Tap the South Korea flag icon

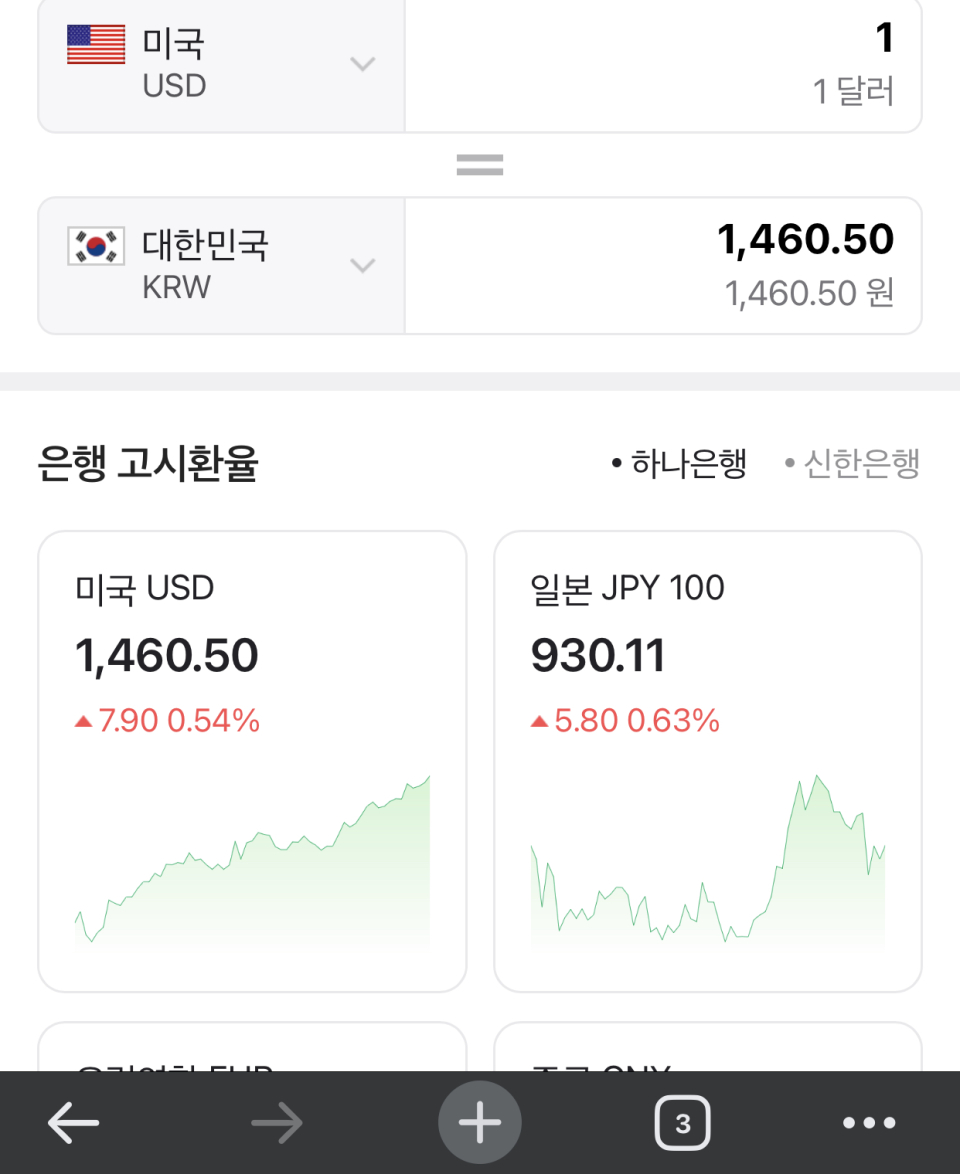pyautogui.click(x=96, y=246)
